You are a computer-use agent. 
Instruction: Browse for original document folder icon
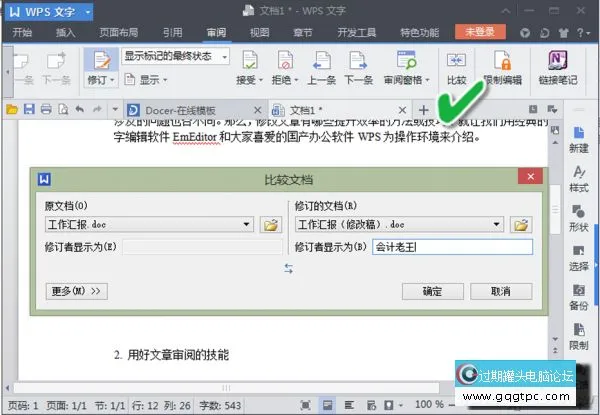tap(271, 225)
